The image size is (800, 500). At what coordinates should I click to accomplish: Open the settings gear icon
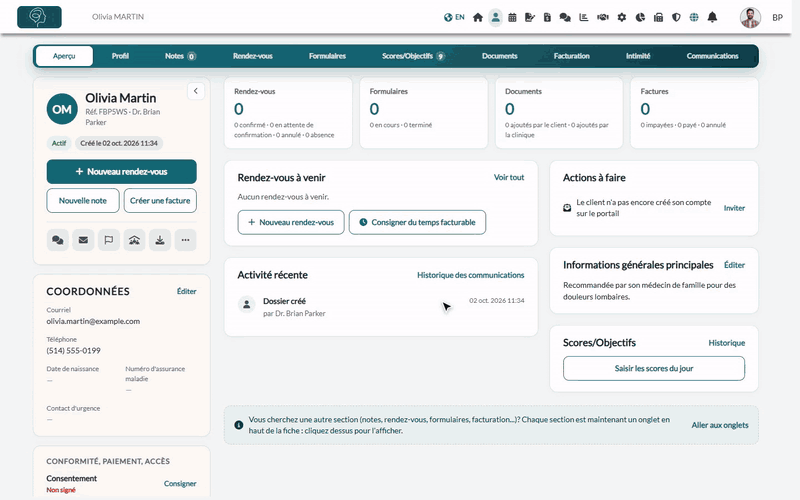click(x=621, y=17)
